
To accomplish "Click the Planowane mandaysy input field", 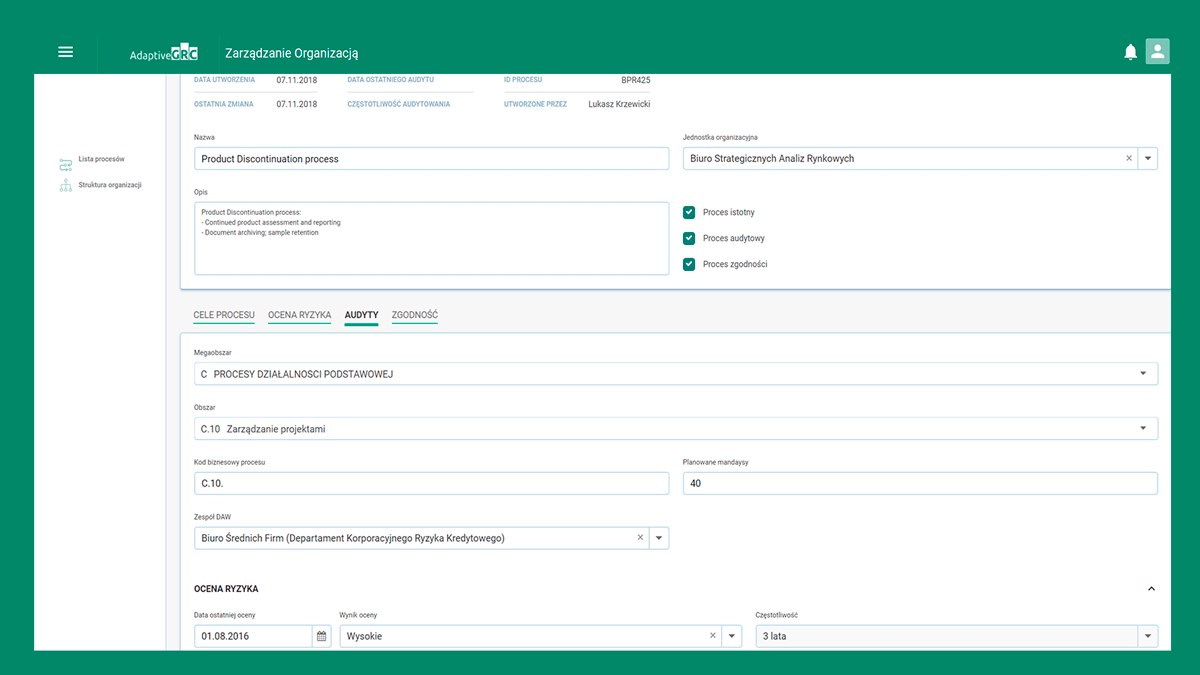I will pyautogui.click(x=920, y=484).
